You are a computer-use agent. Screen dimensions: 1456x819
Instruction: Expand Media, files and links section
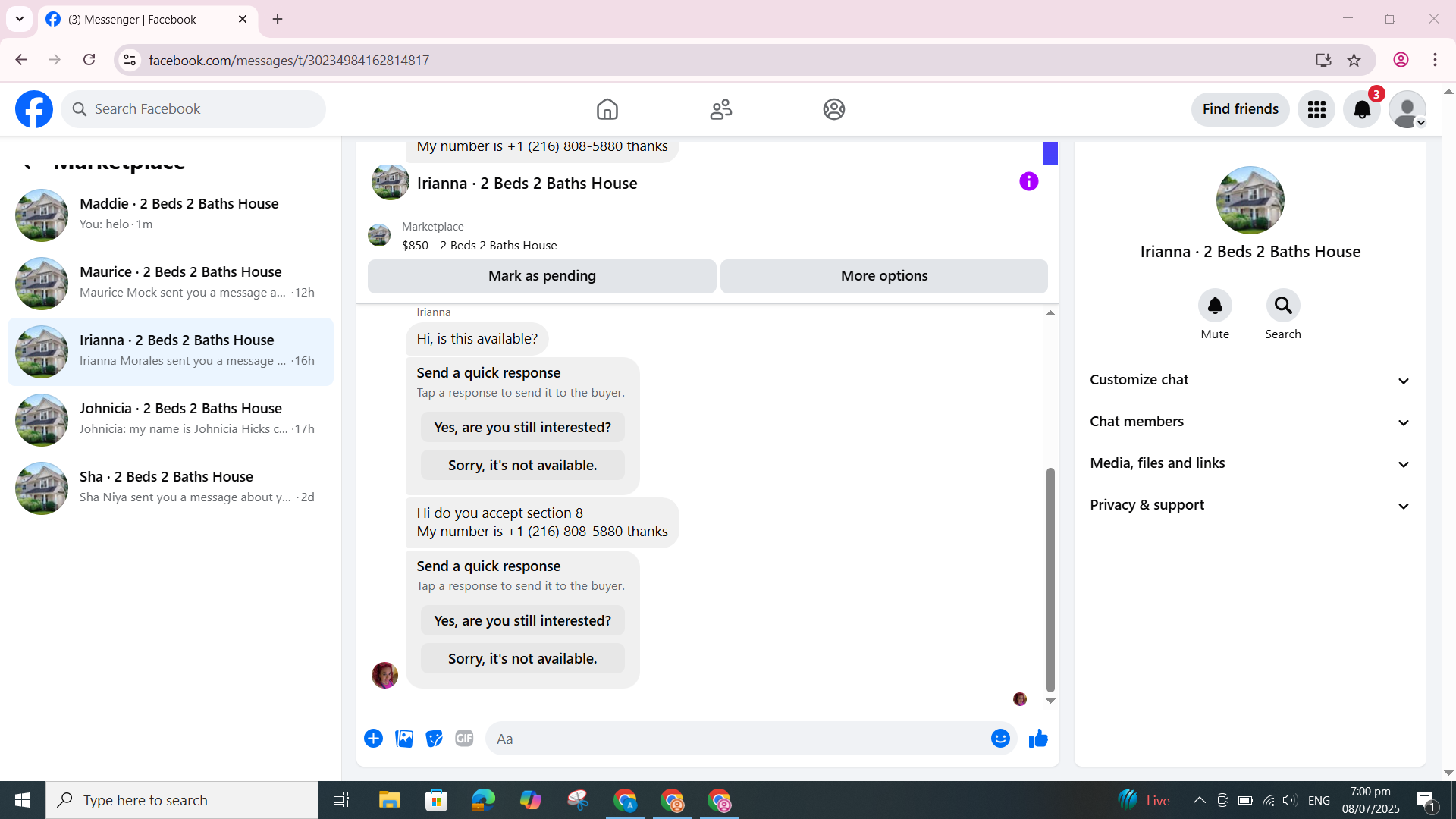(x=1250, y=463)
